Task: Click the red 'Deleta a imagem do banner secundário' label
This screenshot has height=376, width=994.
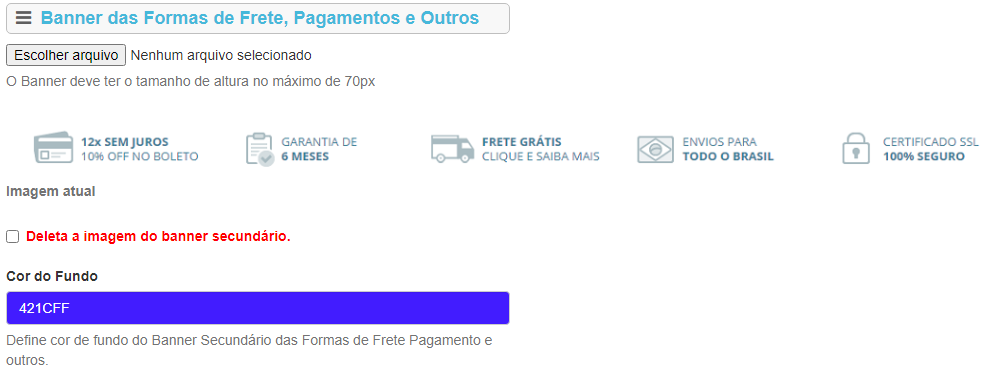Action: (x=158, y=237)
